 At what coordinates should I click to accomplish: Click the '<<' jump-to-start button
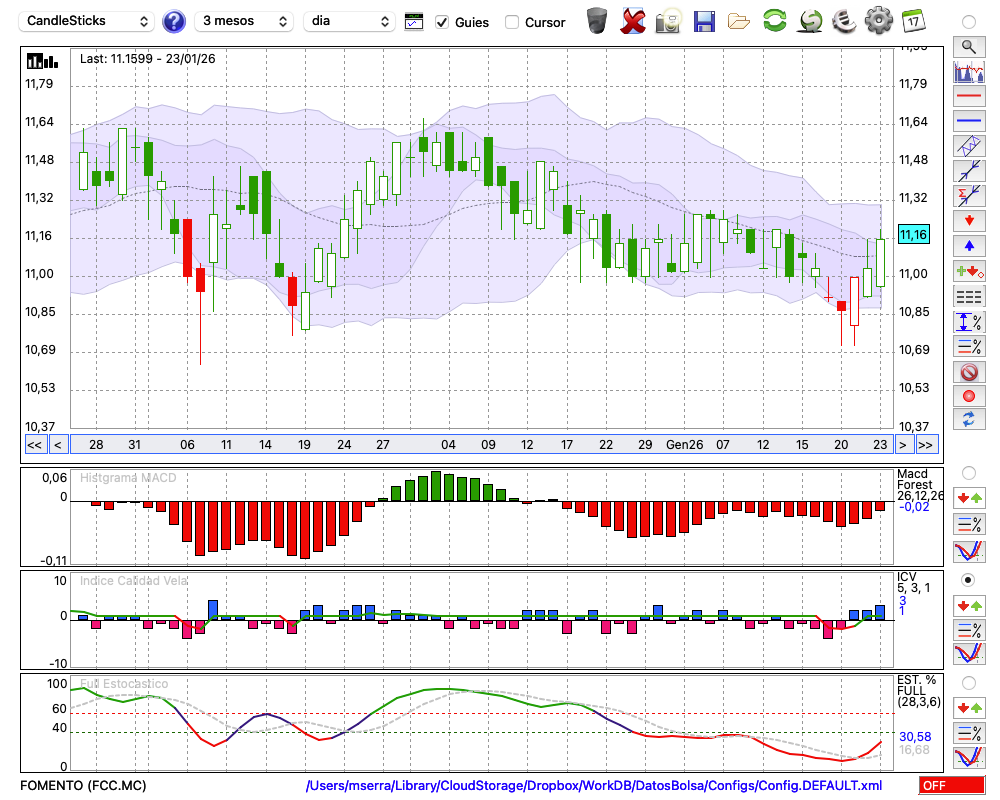coord(34,445)
